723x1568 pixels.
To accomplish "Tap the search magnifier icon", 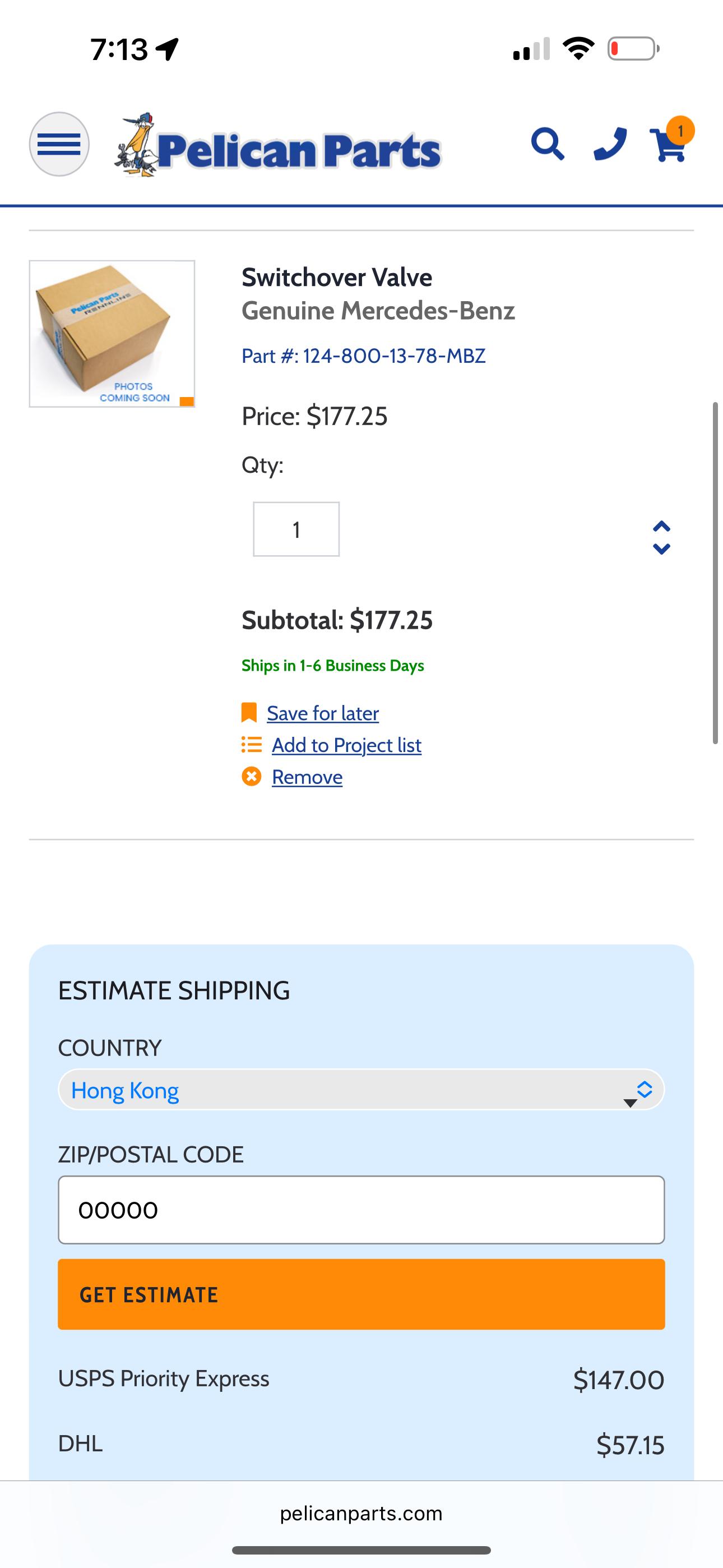I will 547,144.
